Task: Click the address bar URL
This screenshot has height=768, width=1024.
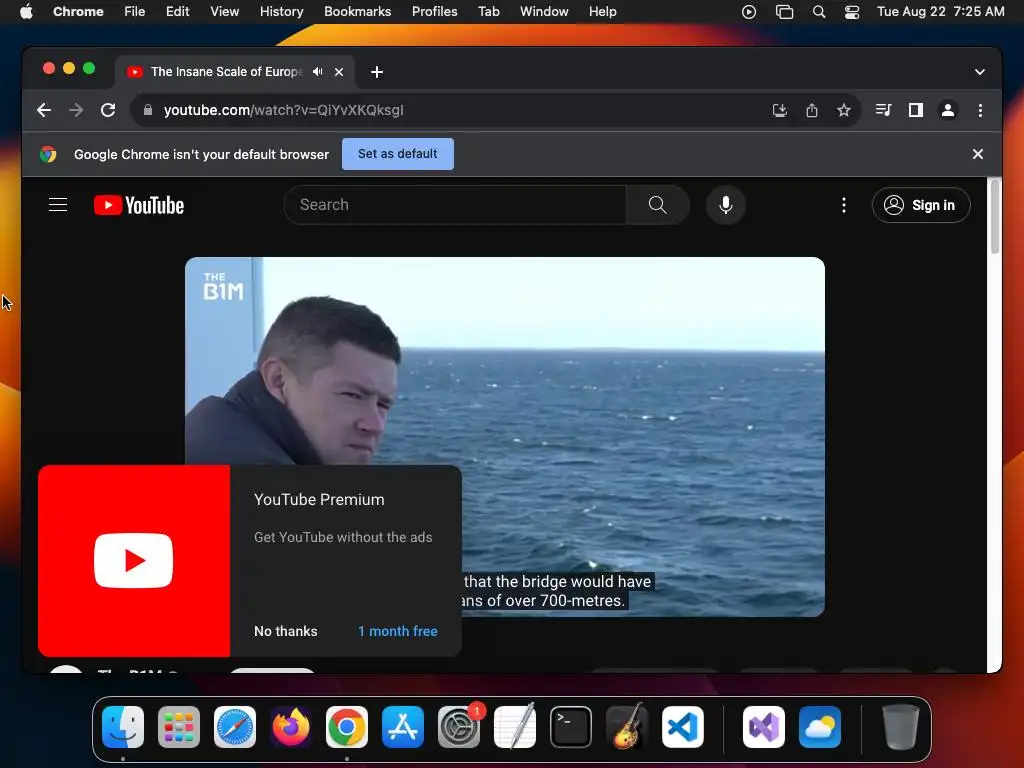Action: (283, 110)
